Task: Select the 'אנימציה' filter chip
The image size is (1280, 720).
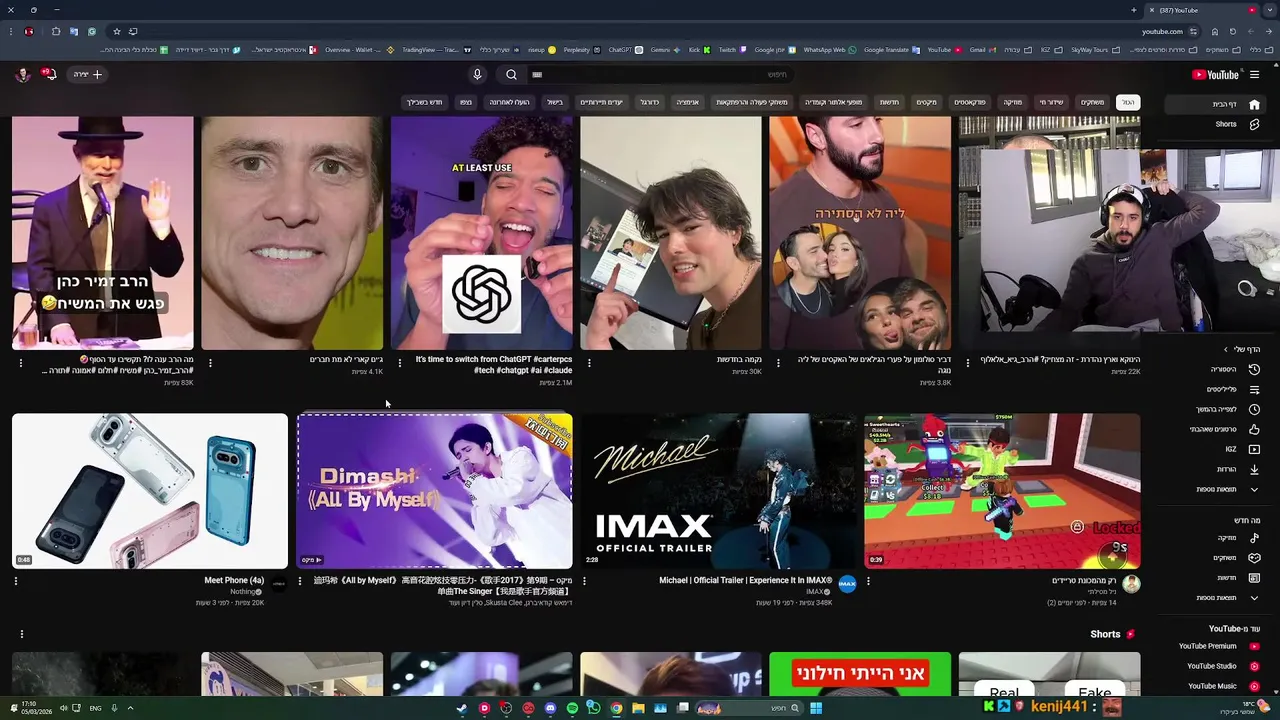Action: pos(687,102)
